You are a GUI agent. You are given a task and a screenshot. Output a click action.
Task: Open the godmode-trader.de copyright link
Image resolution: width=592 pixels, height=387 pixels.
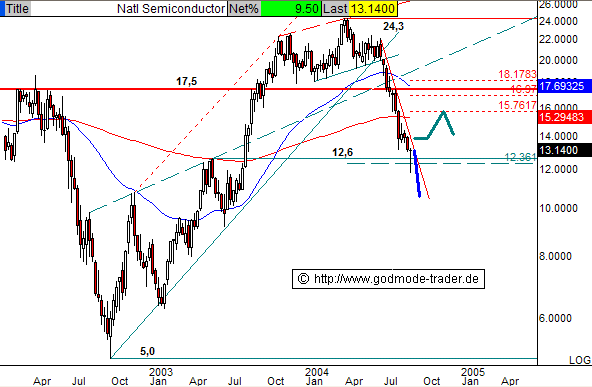click(x=388, y=279)
